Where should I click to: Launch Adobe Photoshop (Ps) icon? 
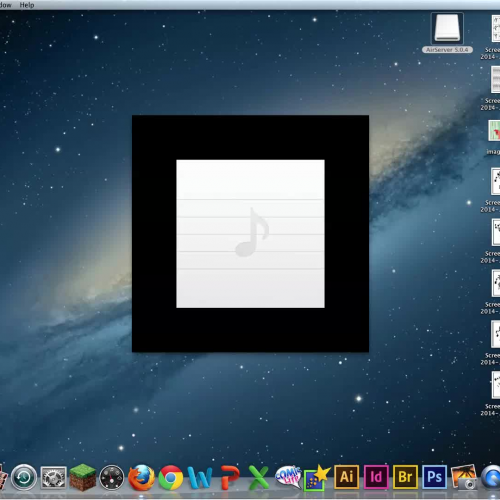435,477
